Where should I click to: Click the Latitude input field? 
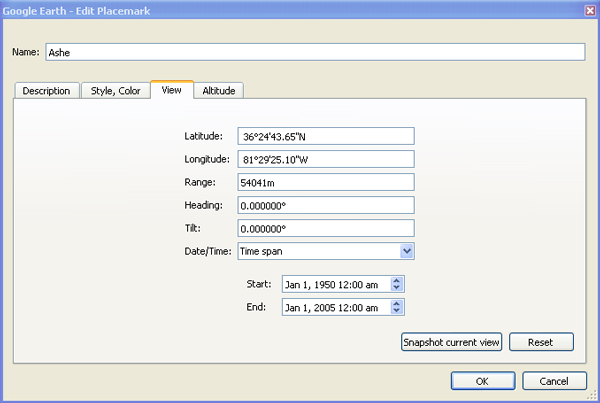point(326,136)
